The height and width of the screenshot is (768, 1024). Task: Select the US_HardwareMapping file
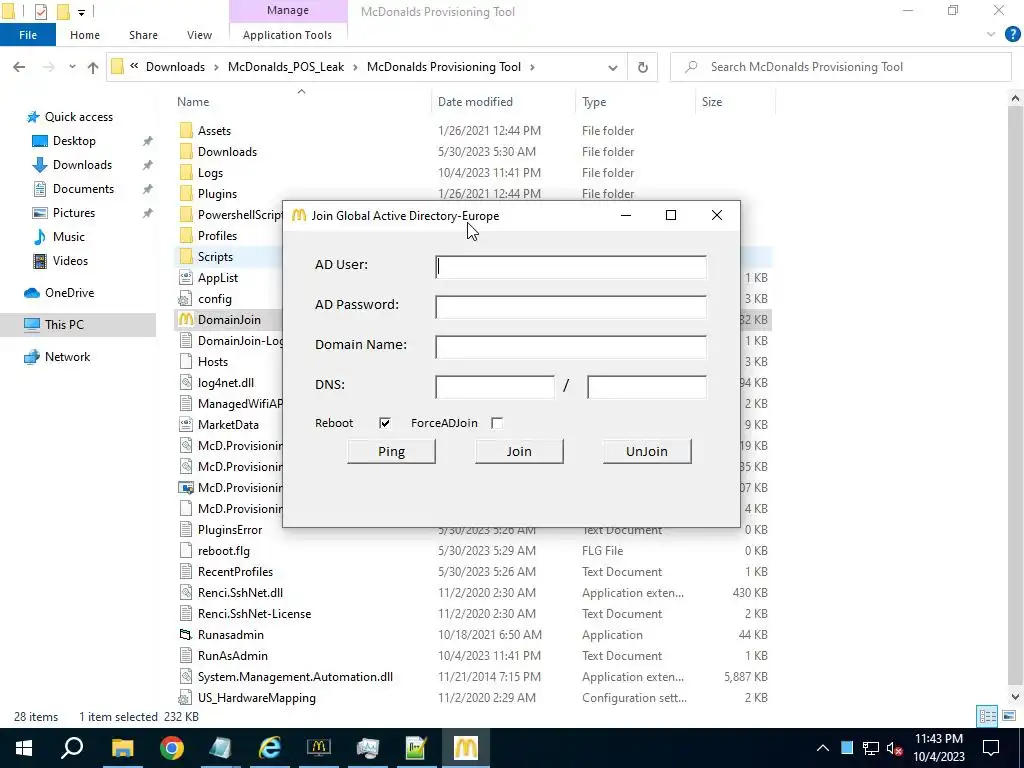257,698
